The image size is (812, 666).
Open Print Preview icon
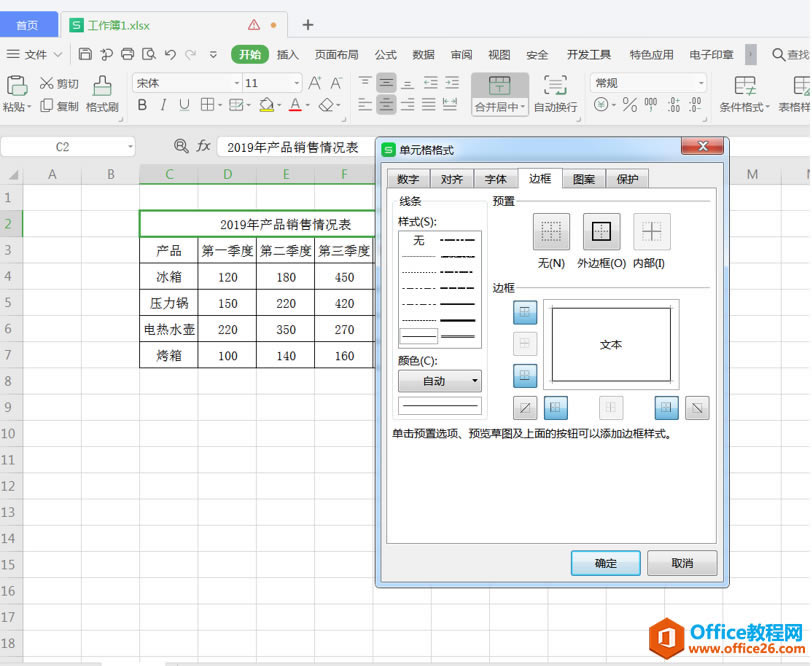click(x=149, y=54)
